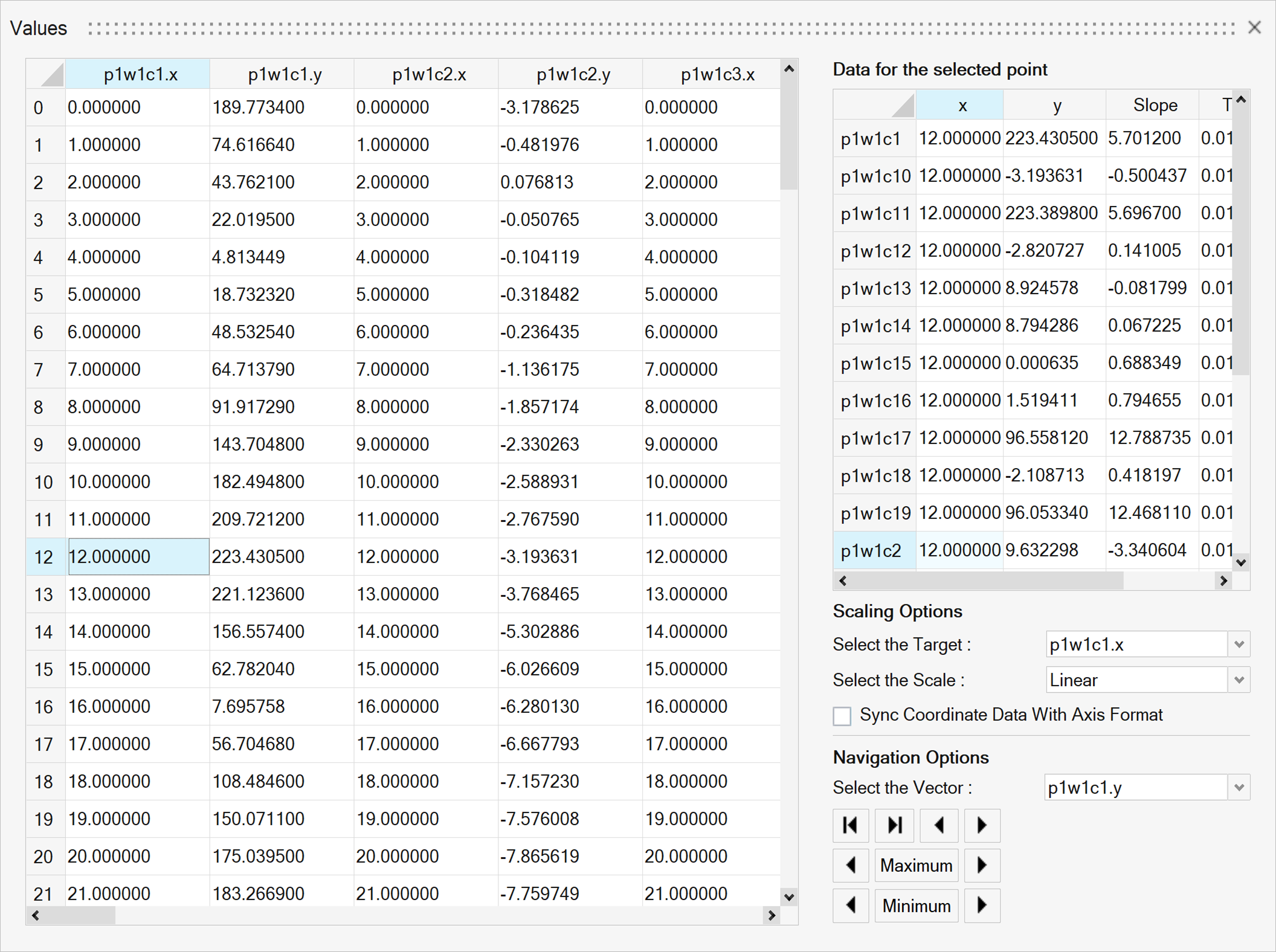The image size is (1276, 952).
Task: Go to the previous Minimum arrow
Action: [x=850, y=905]
